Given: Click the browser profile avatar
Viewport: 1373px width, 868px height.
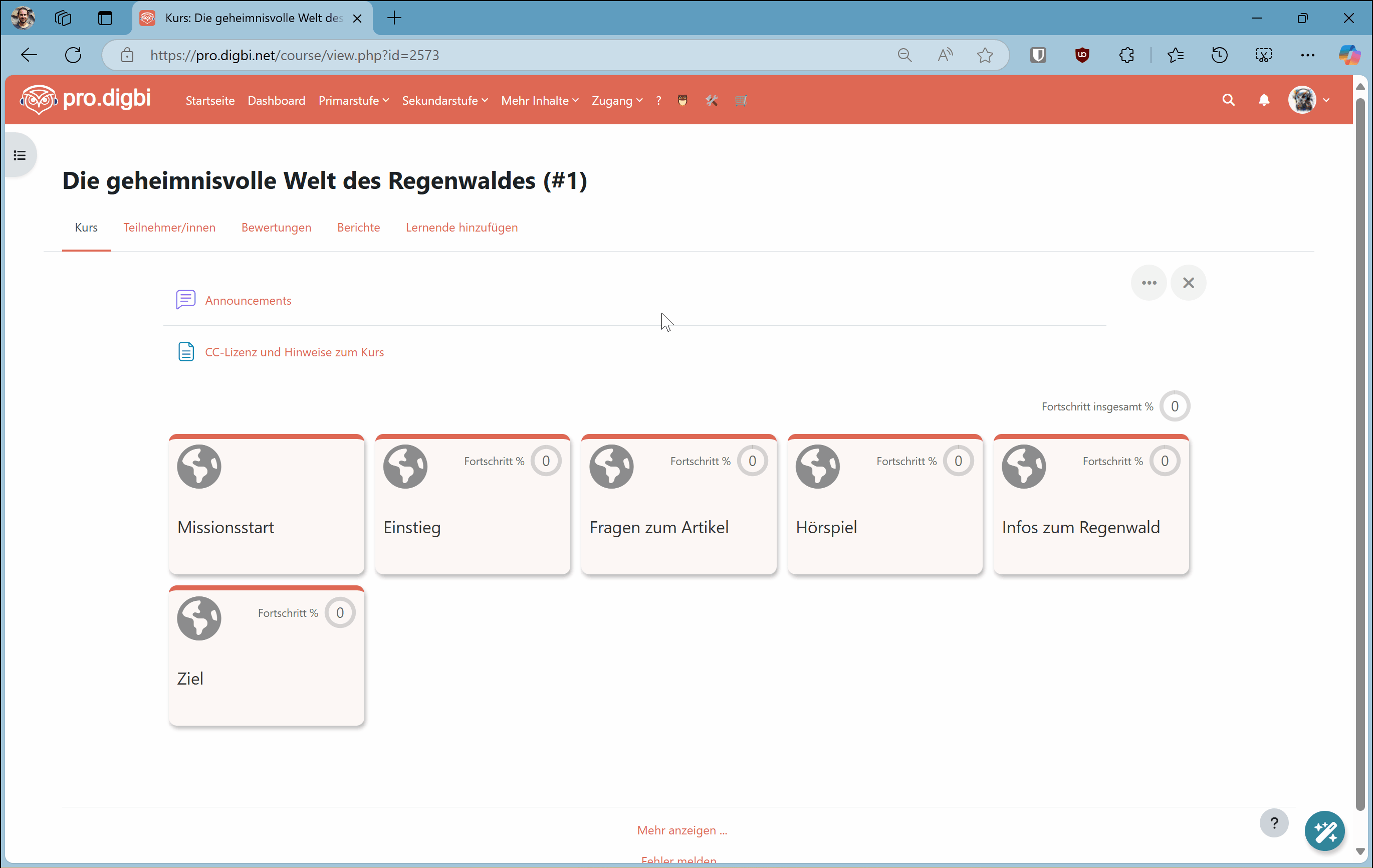Looking at the screenshot, I should pos(23,18).
